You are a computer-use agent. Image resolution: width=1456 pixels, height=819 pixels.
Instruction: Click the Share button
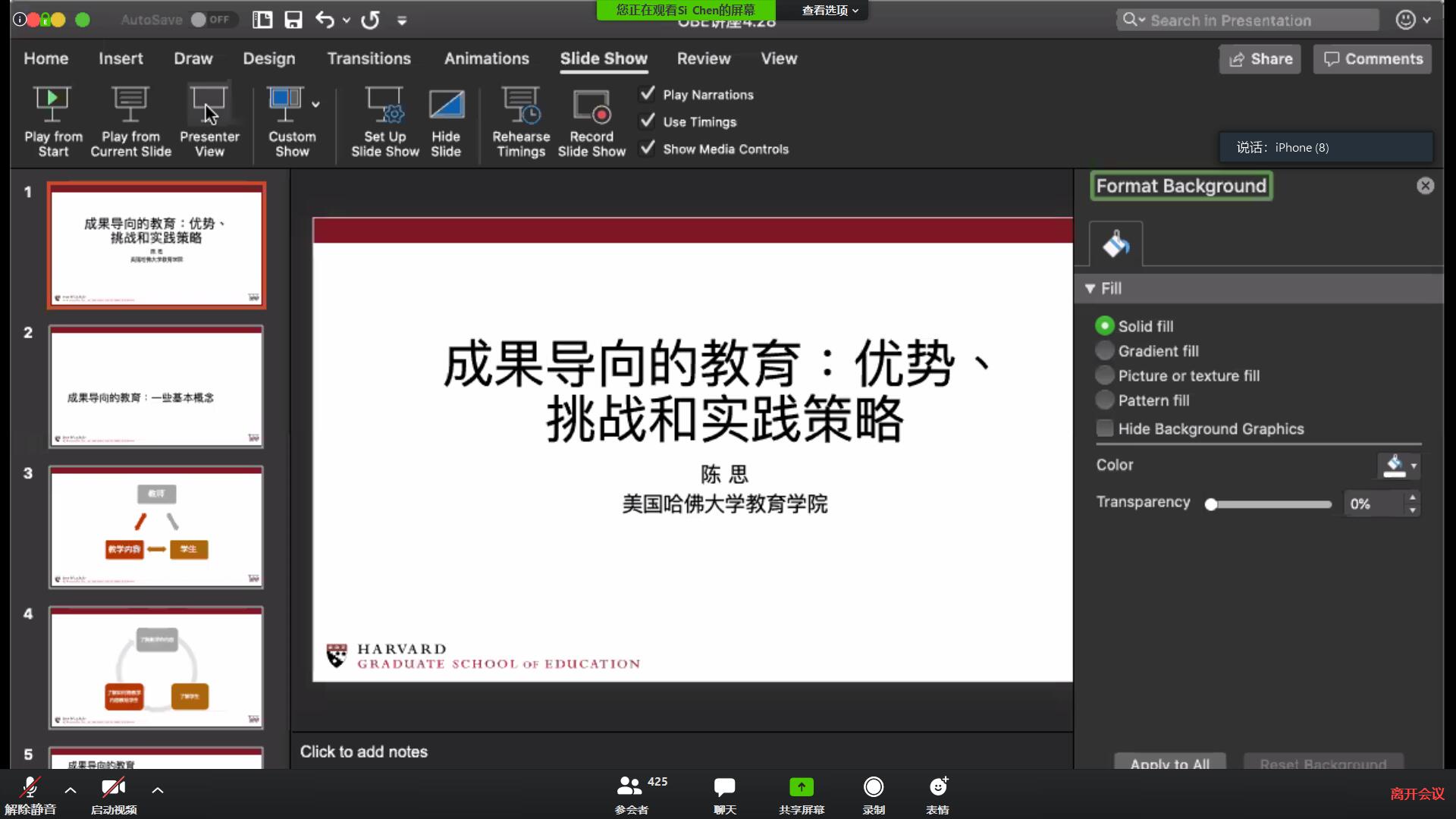(x=1260, y=59)
